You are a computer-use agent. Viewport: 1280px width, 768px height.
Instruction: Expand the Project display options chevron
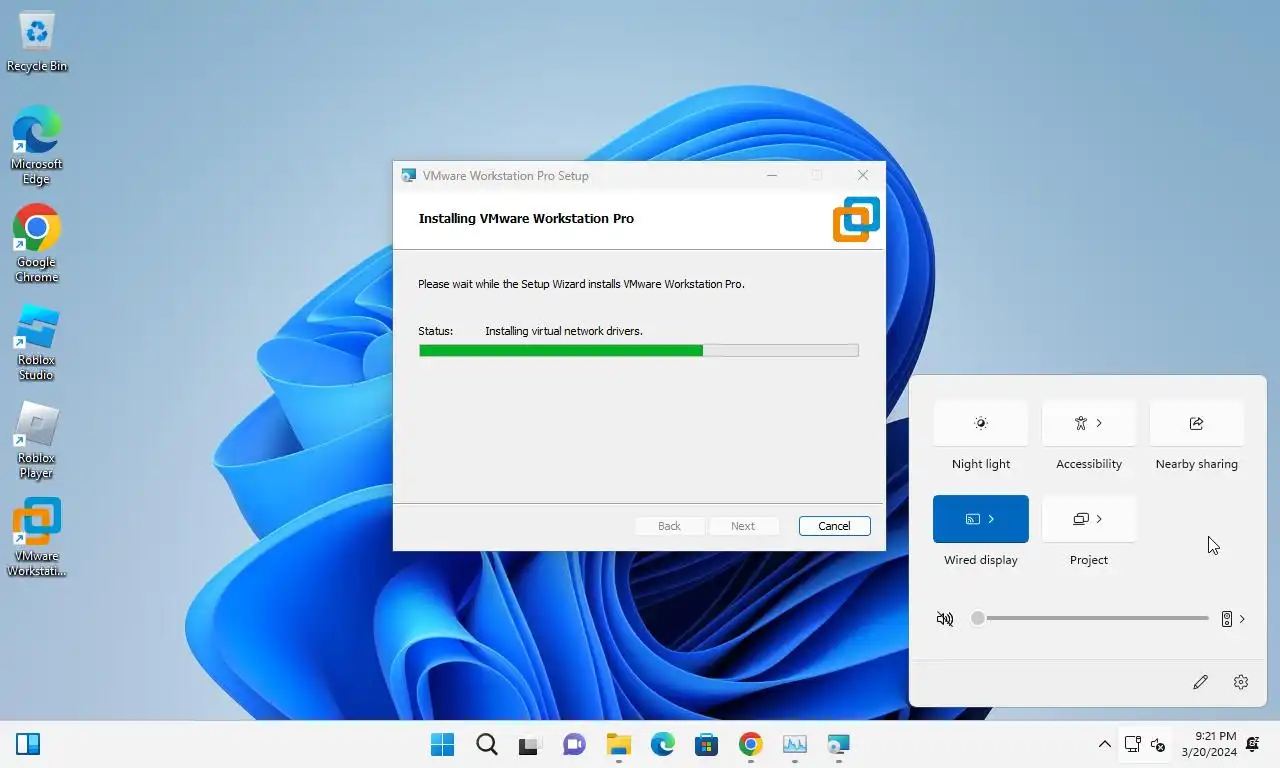(x=1099, y=519)
